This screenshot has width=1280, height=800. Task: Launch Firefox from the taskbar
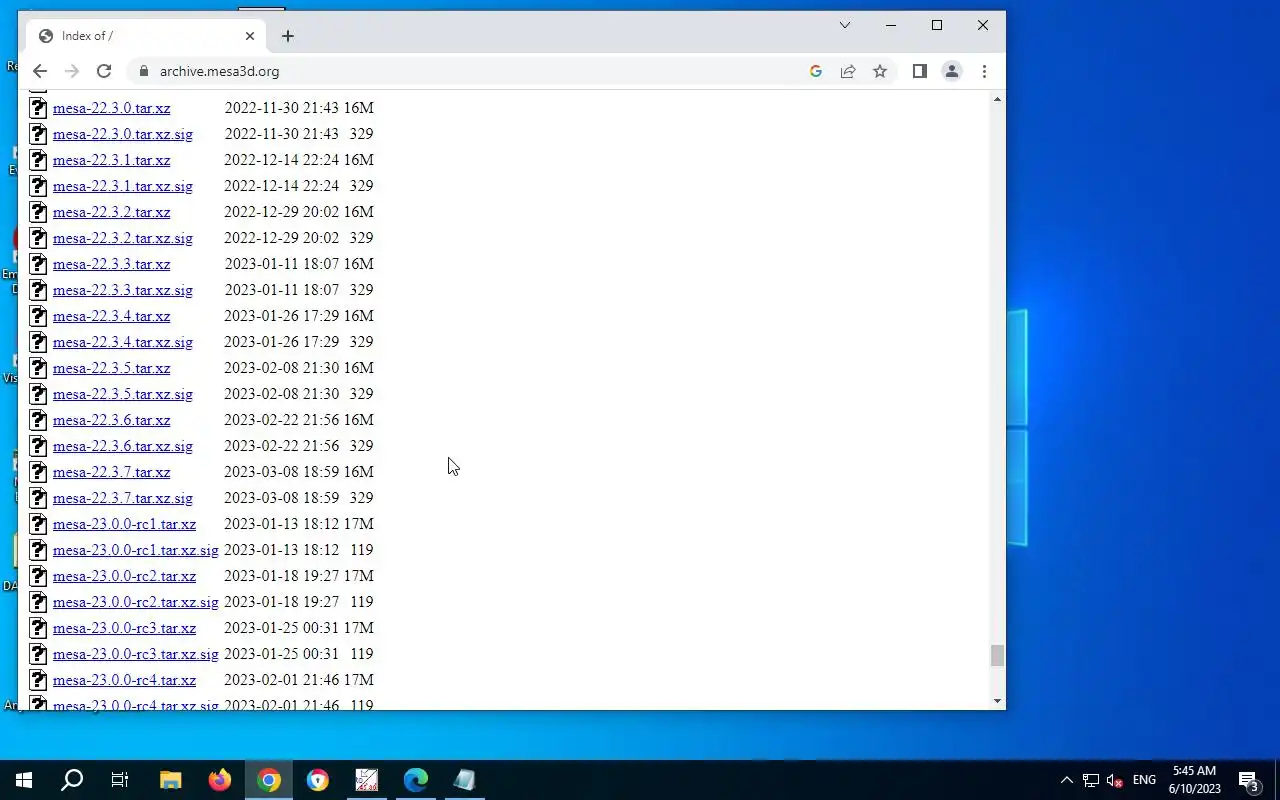220,780
